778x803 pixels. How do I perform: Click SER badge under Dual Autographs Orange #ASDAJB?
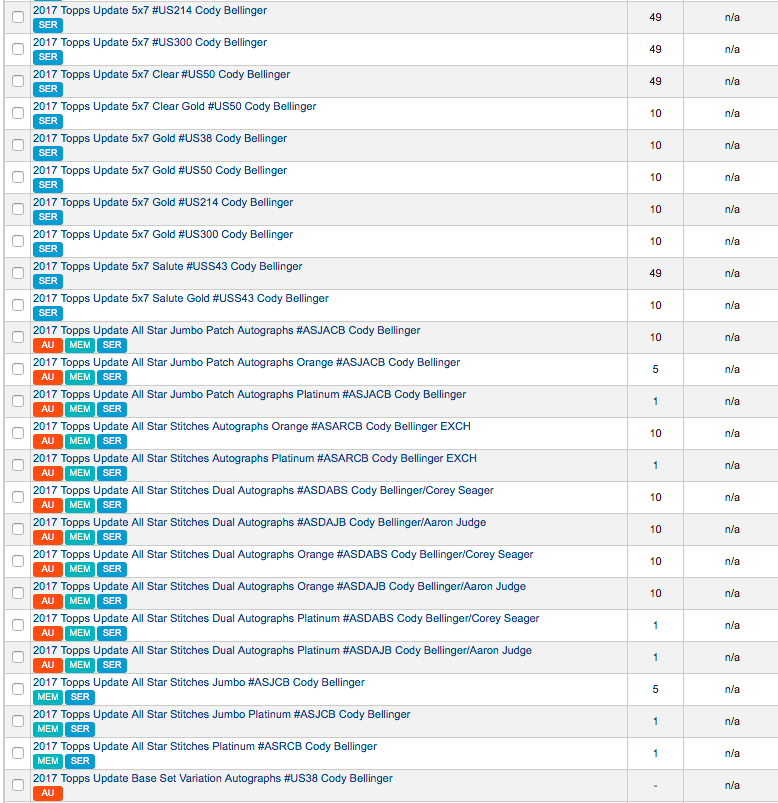click(x=112, y=601)
